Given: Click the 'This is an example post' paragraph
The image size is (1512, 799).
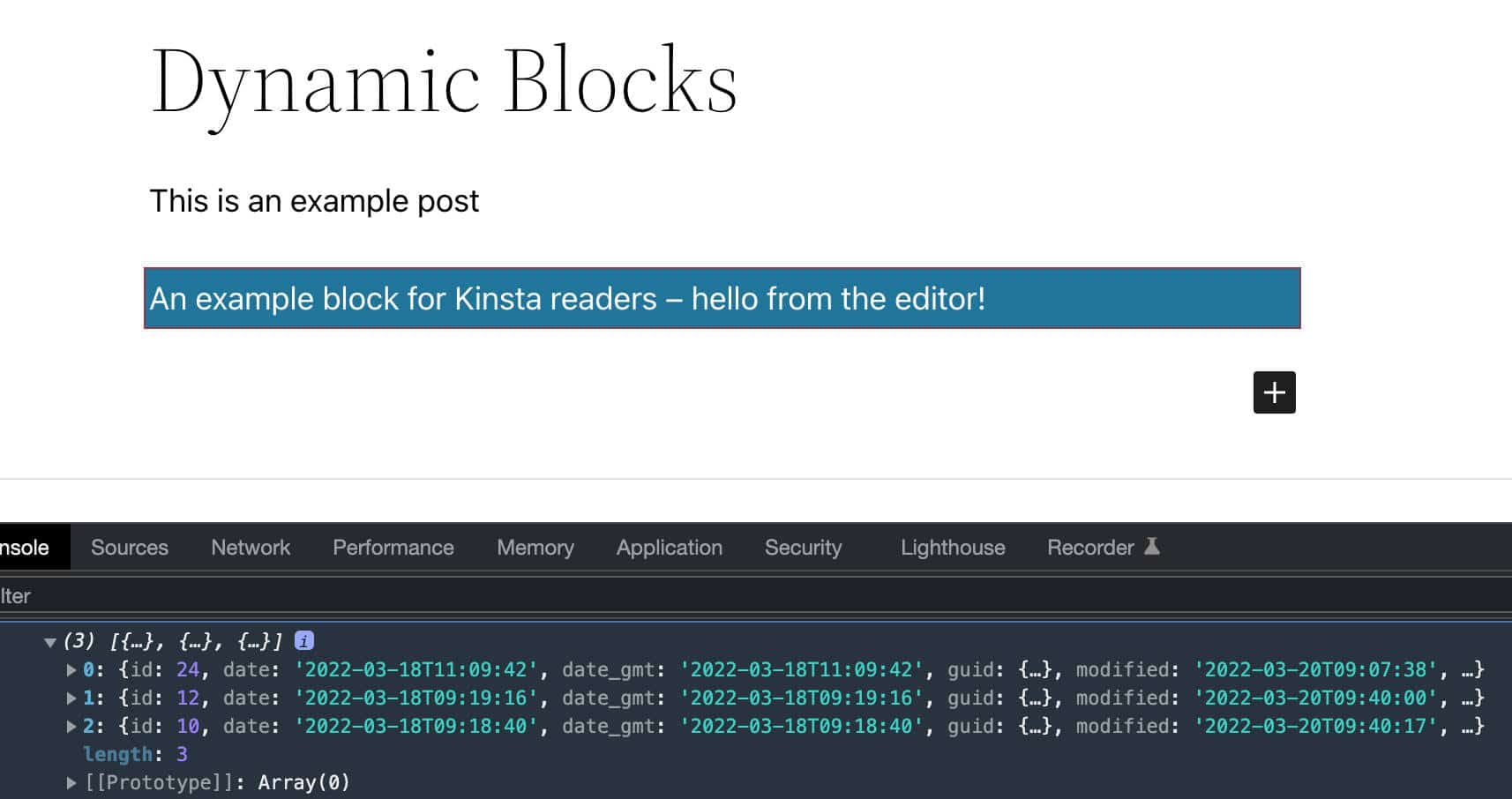Looking at the screenshot, I should (x=314, y=201).
